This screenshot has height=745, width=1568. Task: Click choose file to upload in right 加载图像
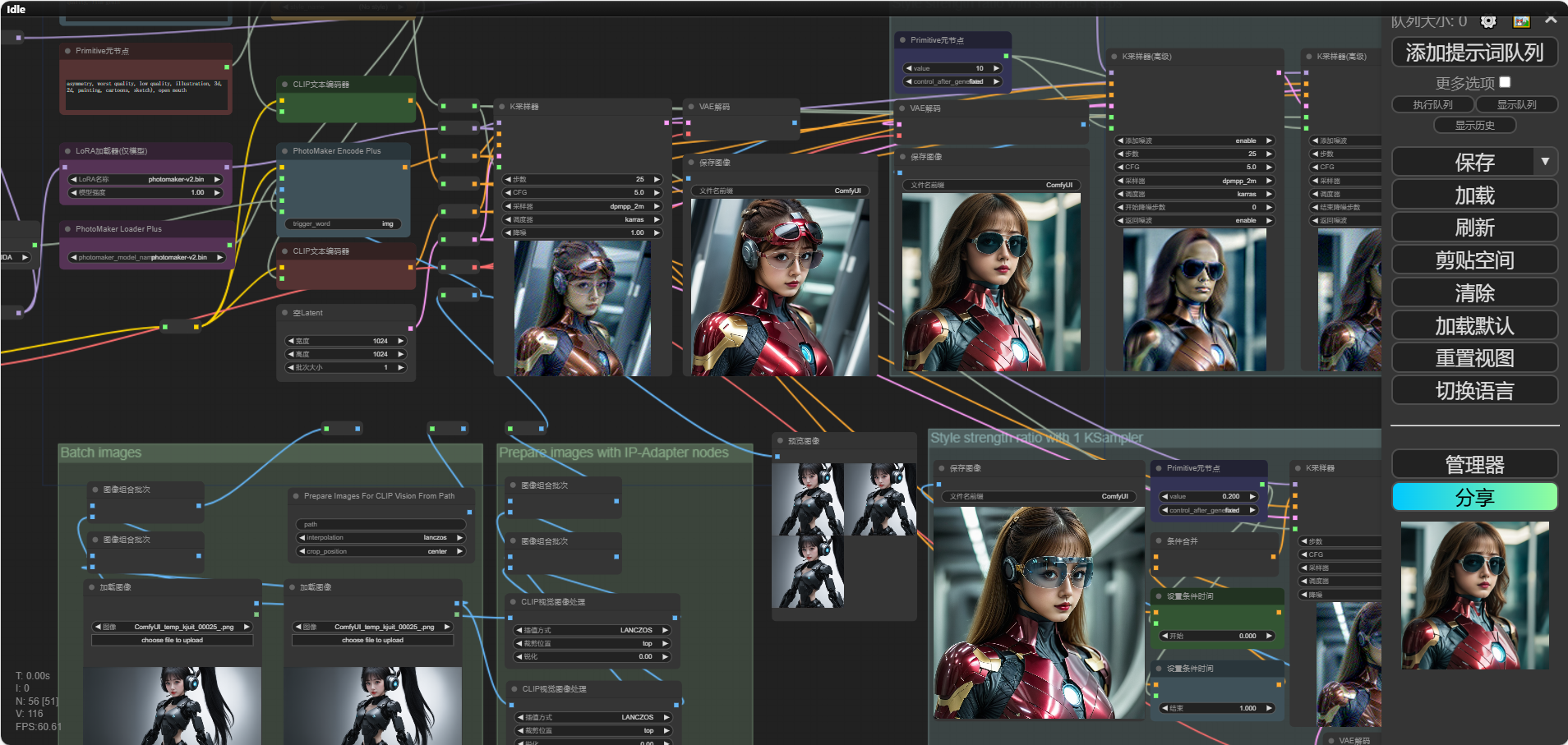click(x=372, y=640)
